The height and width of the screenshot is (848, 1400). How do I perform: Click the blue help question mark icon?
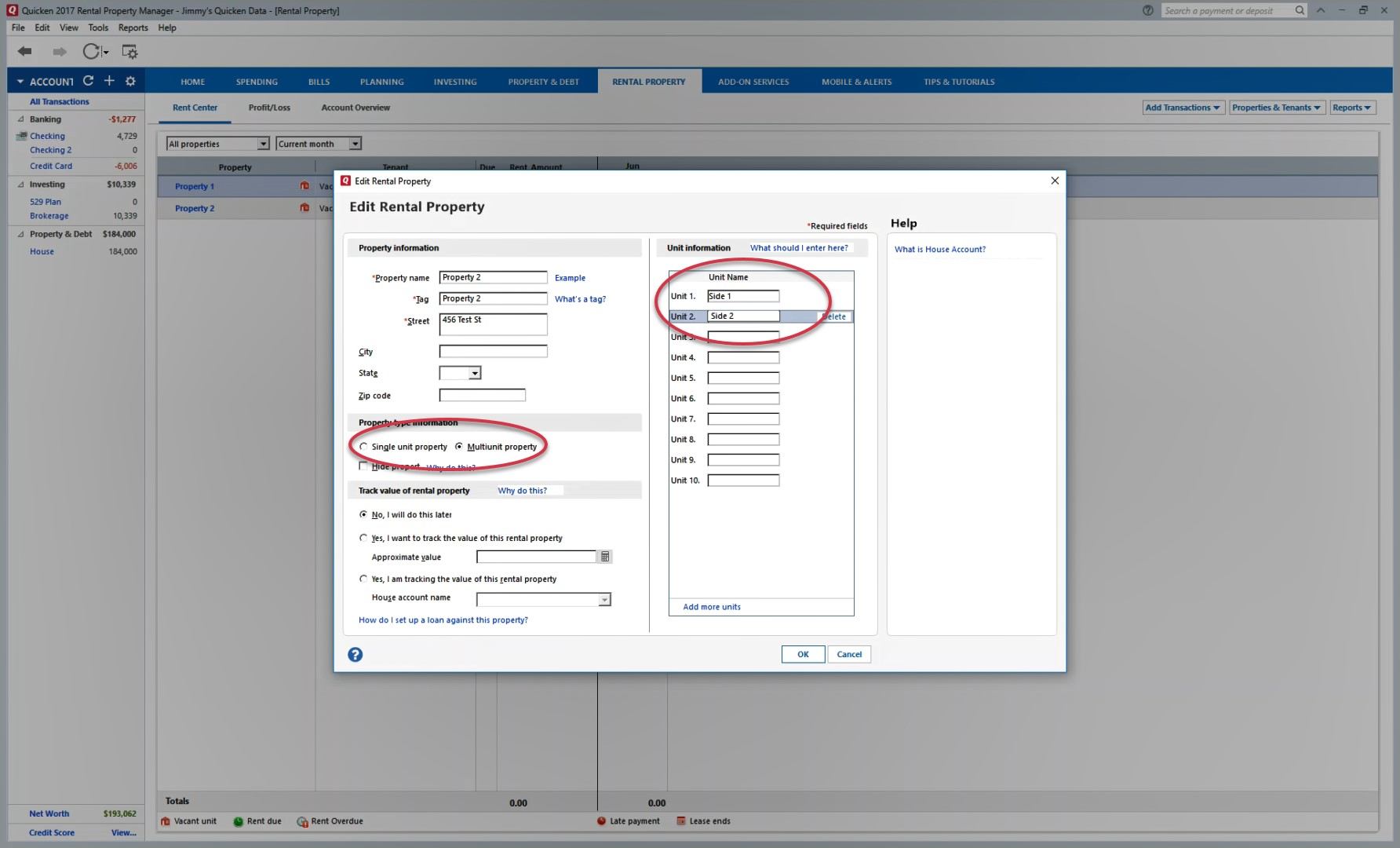pyautogui.click(x=355, y=655)
